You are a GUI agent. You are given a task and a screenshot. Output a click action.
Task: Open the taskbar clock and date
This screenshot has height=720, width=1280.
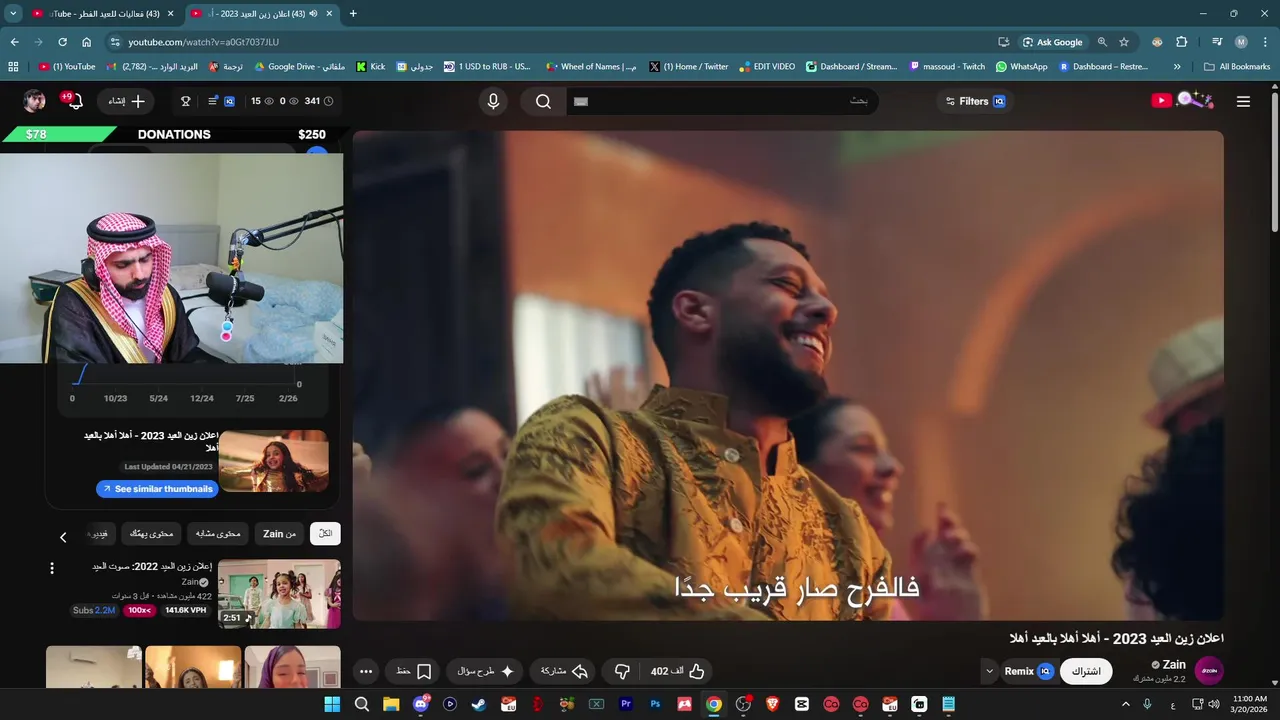pyautogui.click(x=1249, y=704)
